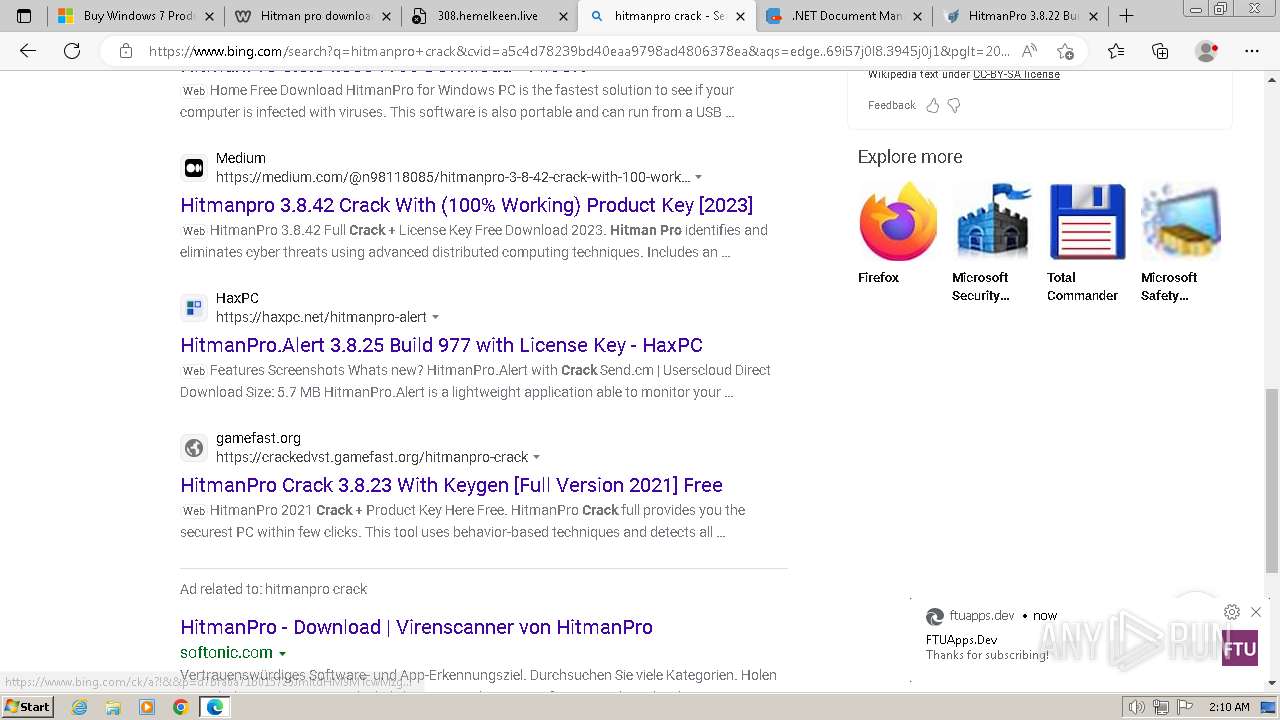
Task: Open the Collections icon
Action: 1160,51
